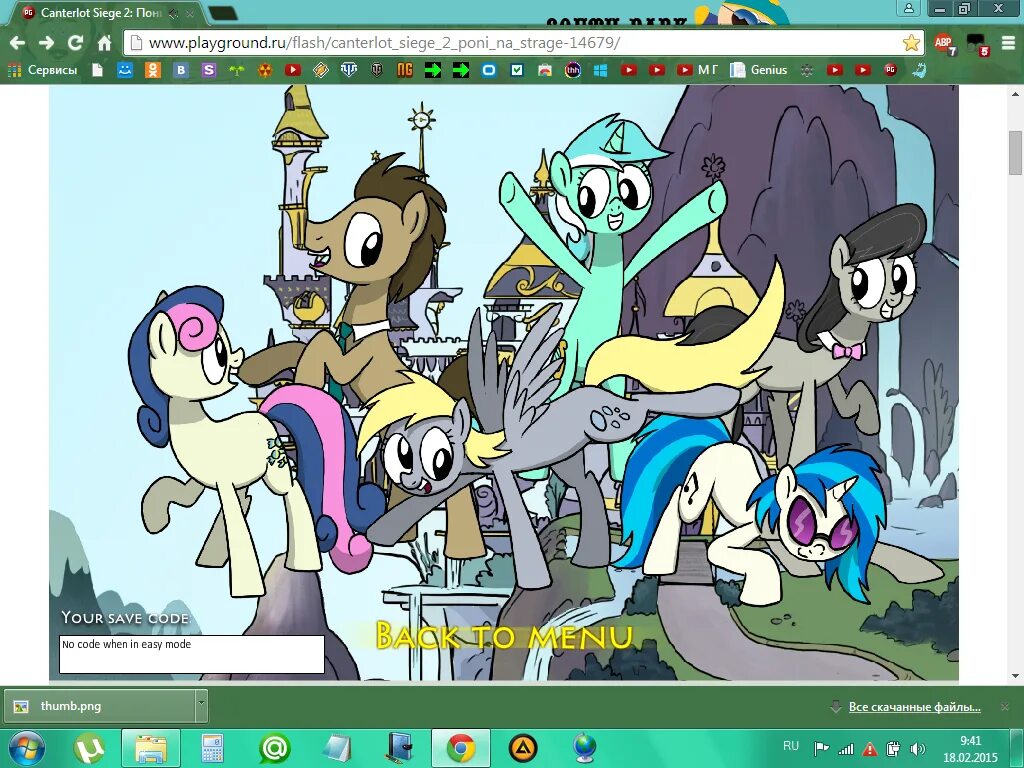Switch the RU input language
Image resolution: width=1024 pixels, height=768 pixels.
pyautogui.click(x=791, y=746)
